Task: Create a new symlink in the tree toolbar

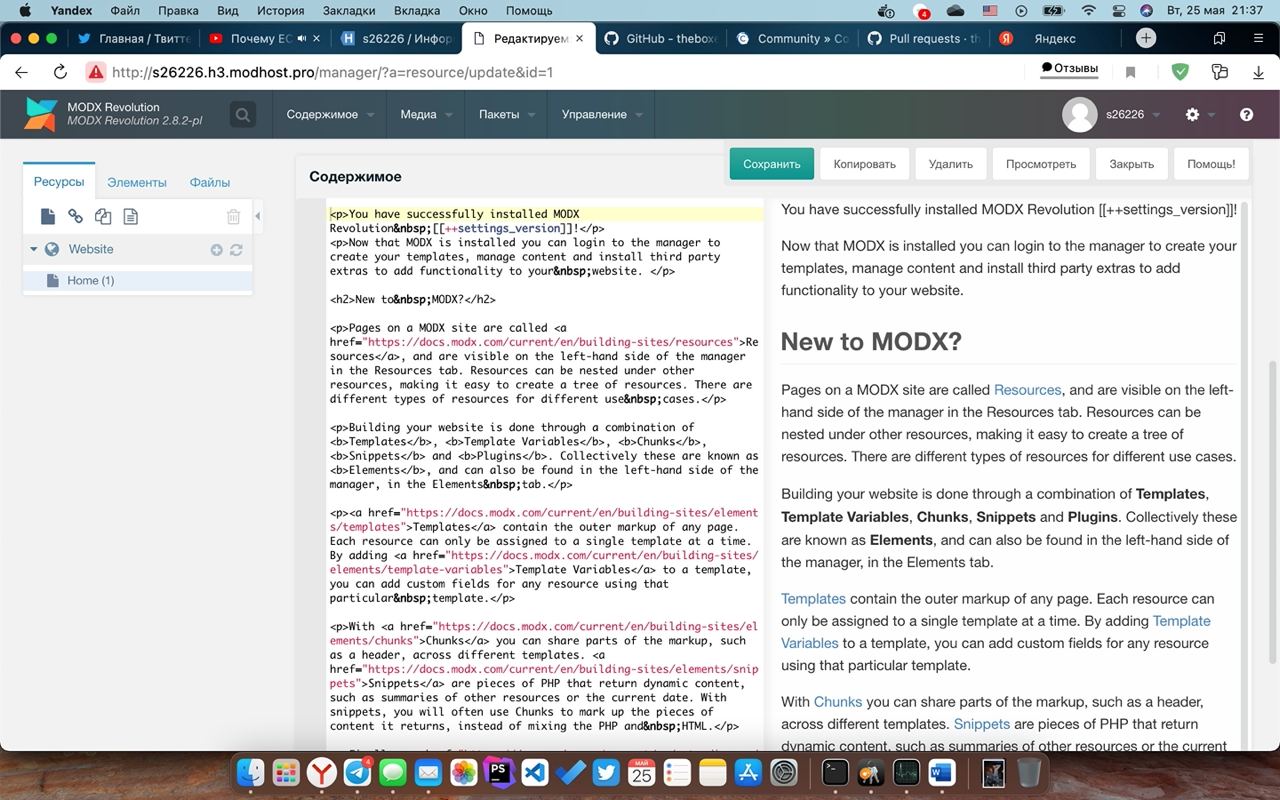Action: pos(103,216)
